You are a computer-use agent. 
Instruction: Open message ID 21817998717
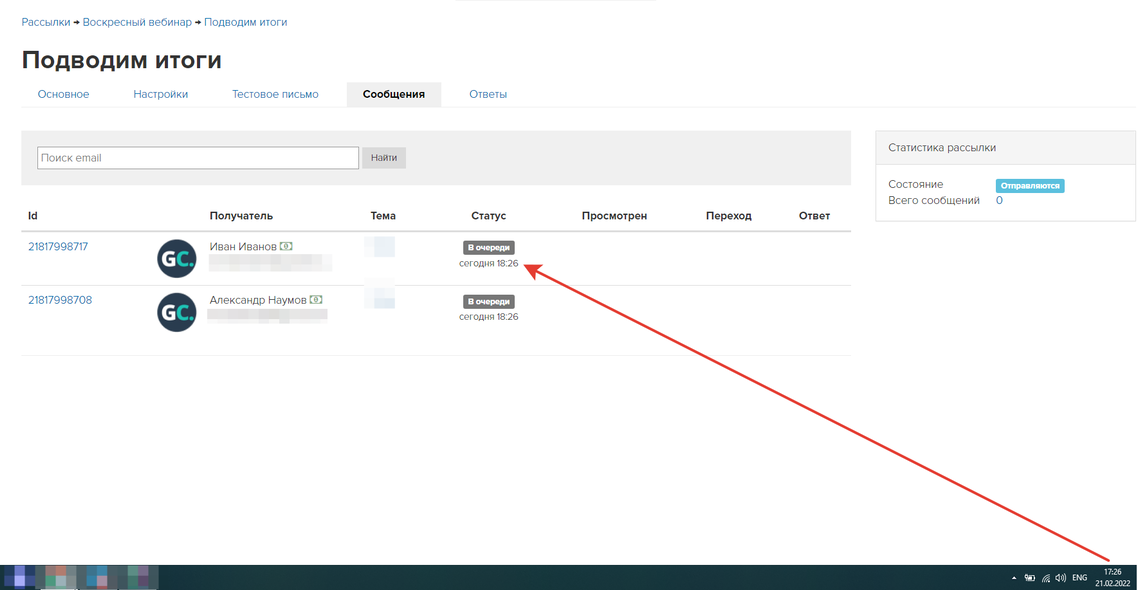point(58,246)
